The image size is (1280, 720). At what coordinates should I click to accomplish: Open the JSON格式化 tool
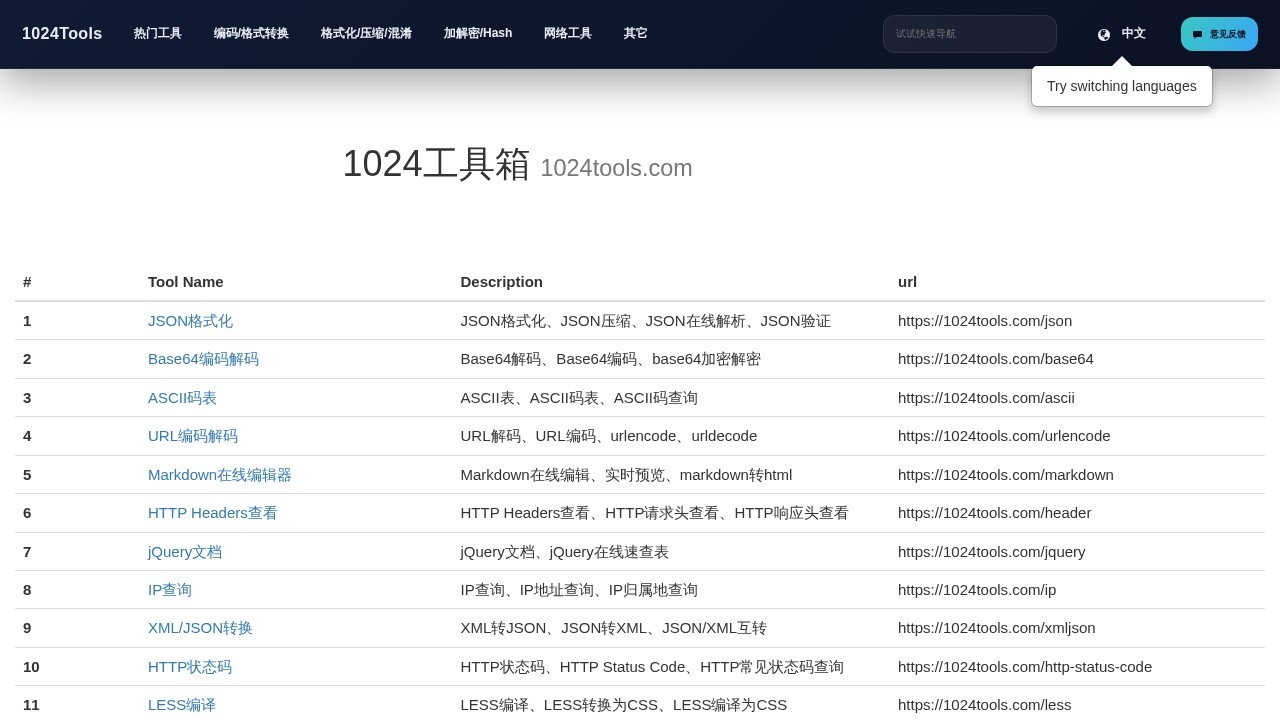click(190, 321)
